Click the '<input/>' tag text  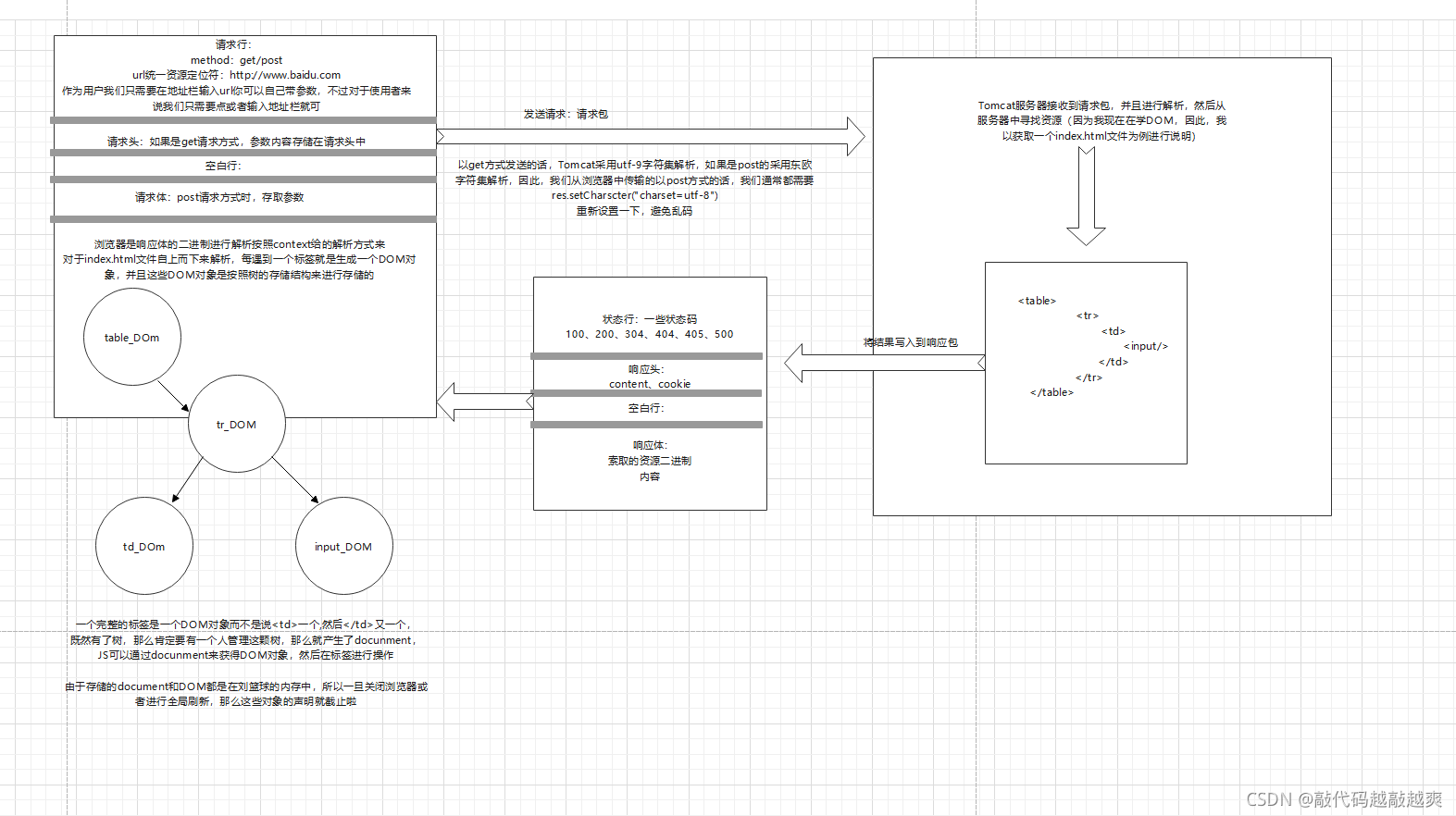point(1146,346)
